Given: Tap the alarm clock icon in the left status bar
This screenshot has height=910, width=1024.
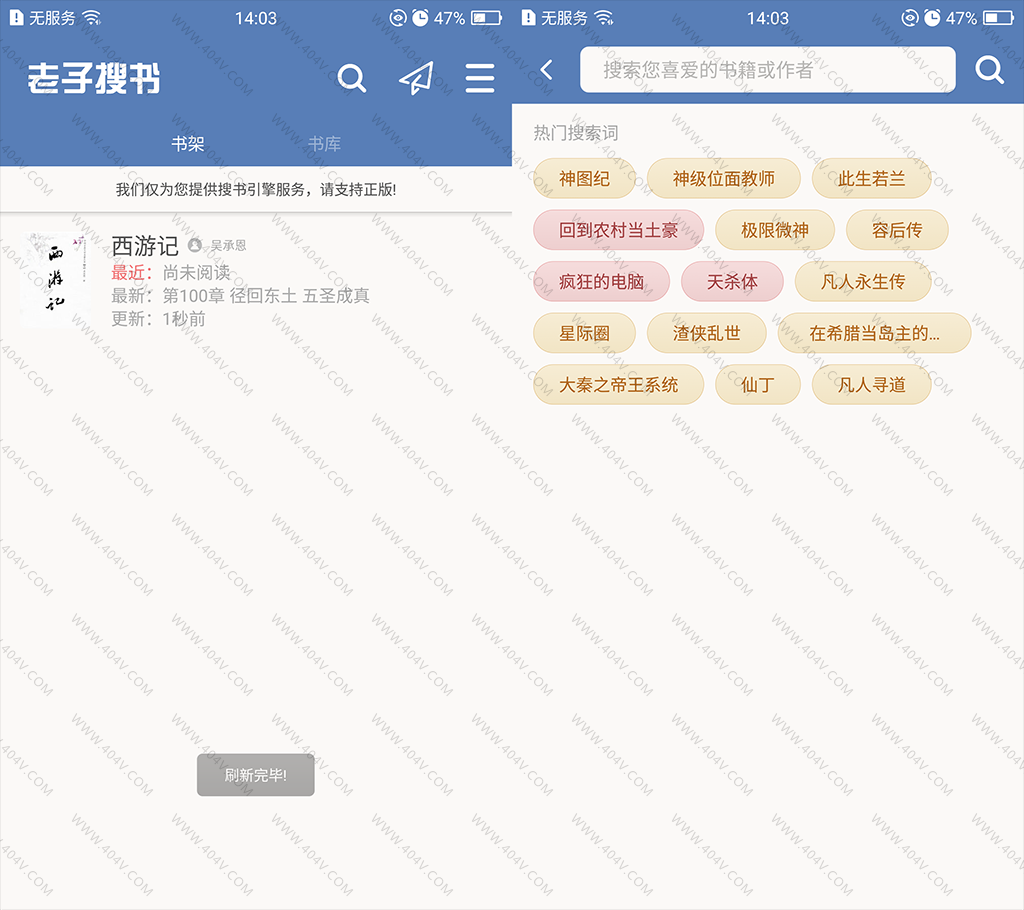Looking at the screenshot, I should (420, 18).
